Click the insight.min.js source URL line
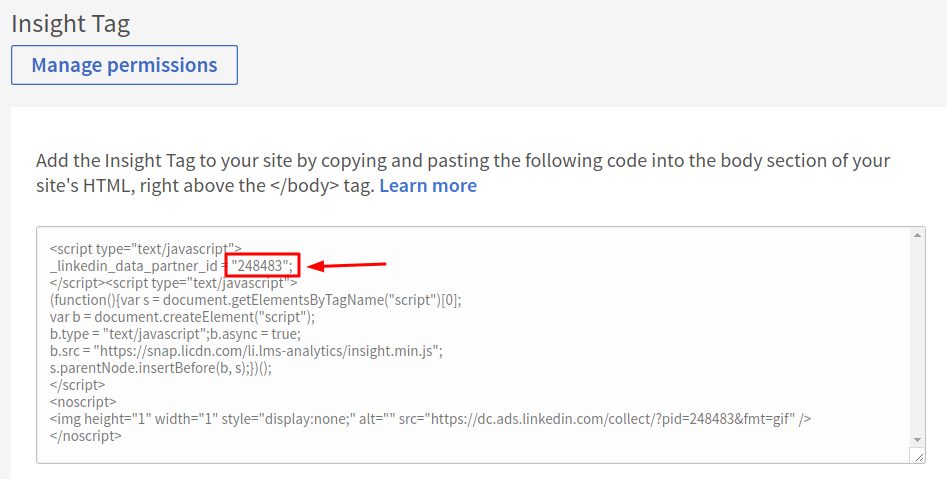Screen dimensions: 947x479 [x=246, y=351]
